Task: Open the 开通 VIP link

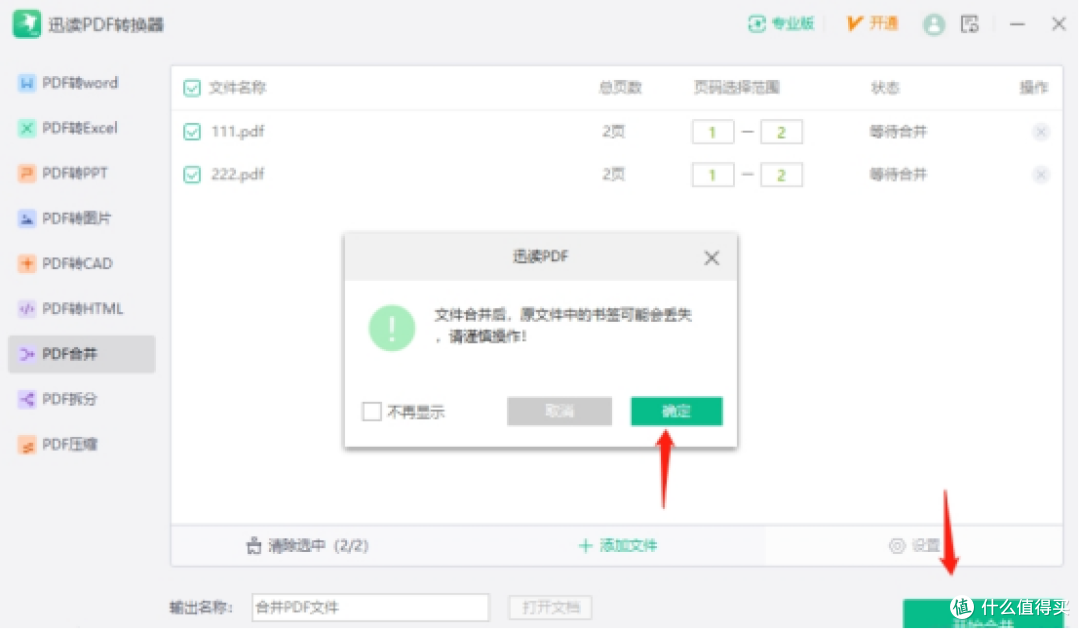Action: 873,24
